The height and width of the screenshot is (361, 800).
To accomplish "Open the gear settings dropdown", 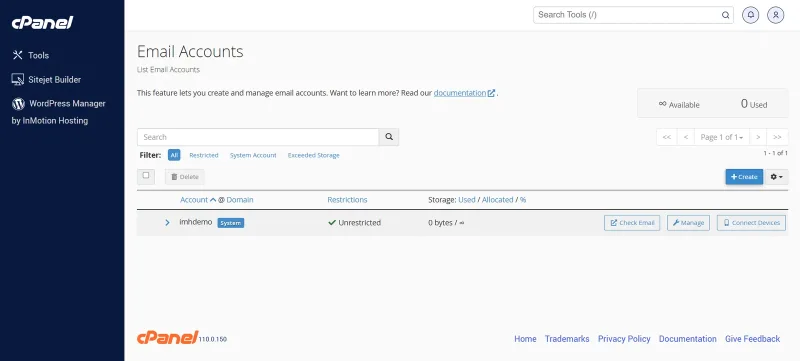I will [776, 177].
